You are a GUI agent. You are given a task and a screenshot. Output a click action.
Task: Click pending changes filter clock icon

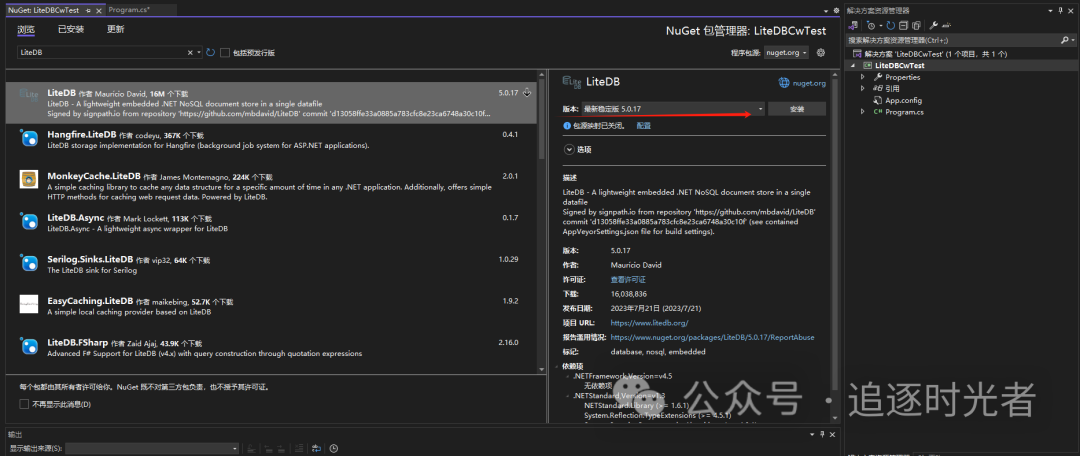click(x=871, y=25)
